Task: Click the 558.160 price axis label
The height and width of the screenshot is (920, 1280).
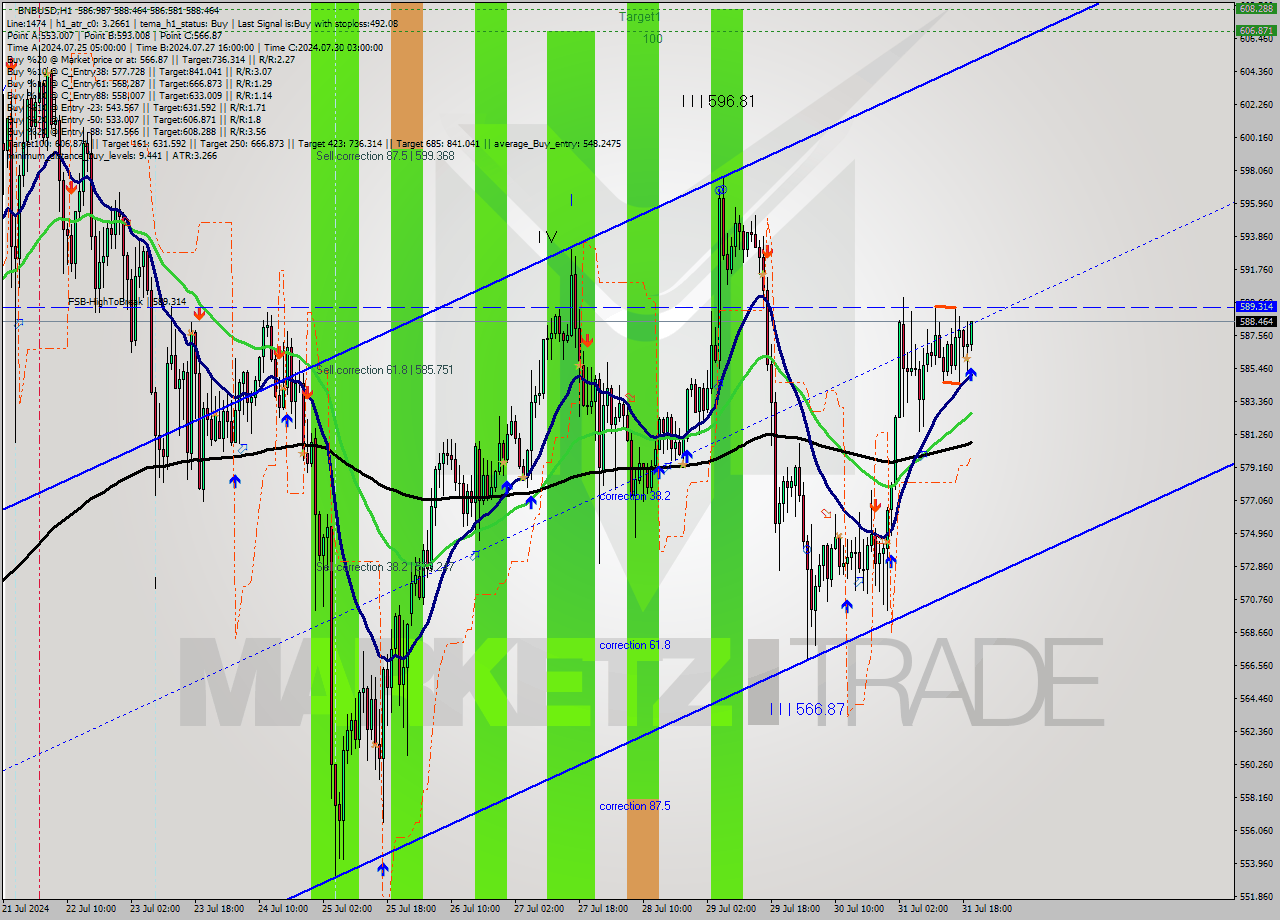Action: 1255,797
